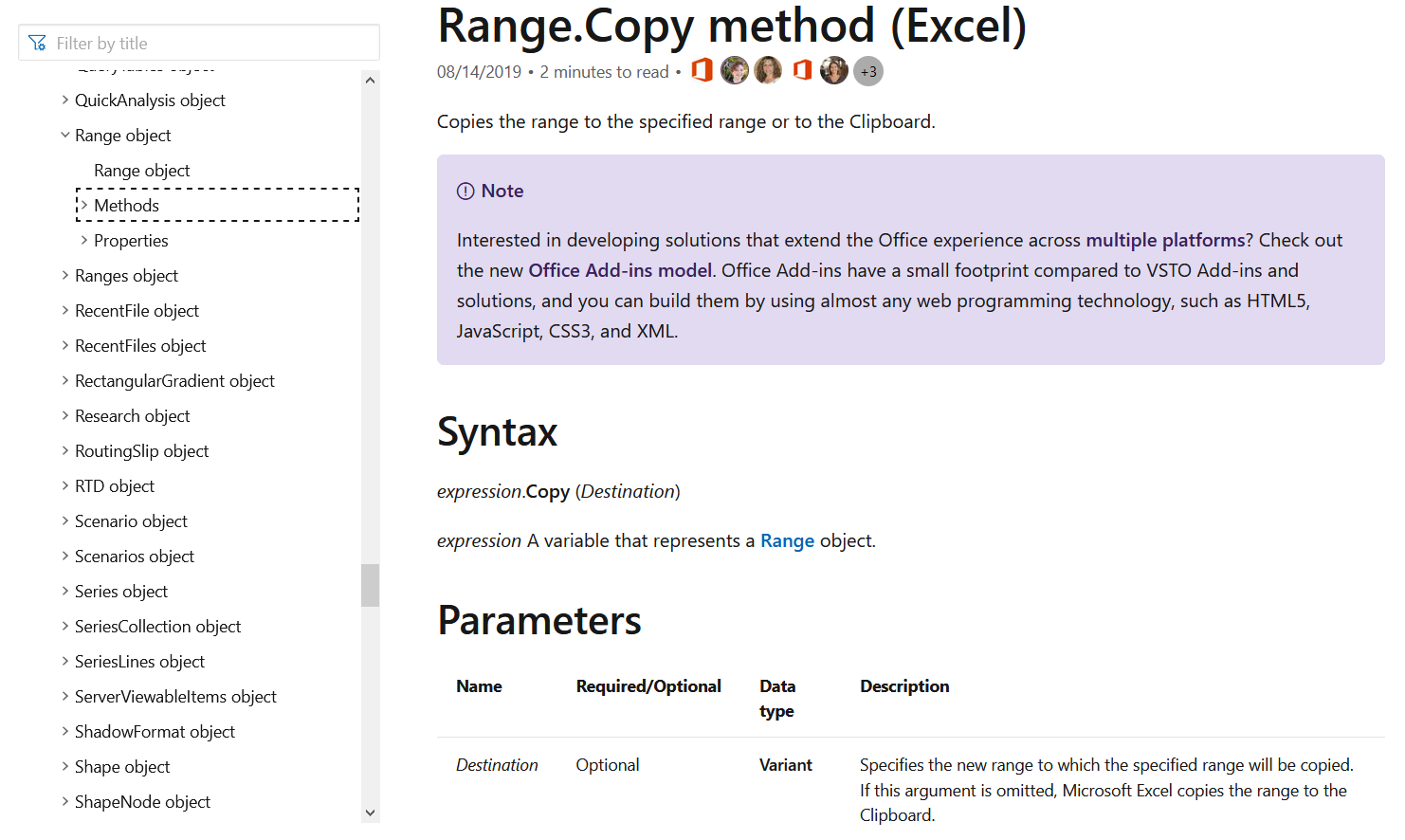Expand the QuickAnalysis object node
Image resolution: width=1405 pixels, height=840 pixels.
(65, 100)
